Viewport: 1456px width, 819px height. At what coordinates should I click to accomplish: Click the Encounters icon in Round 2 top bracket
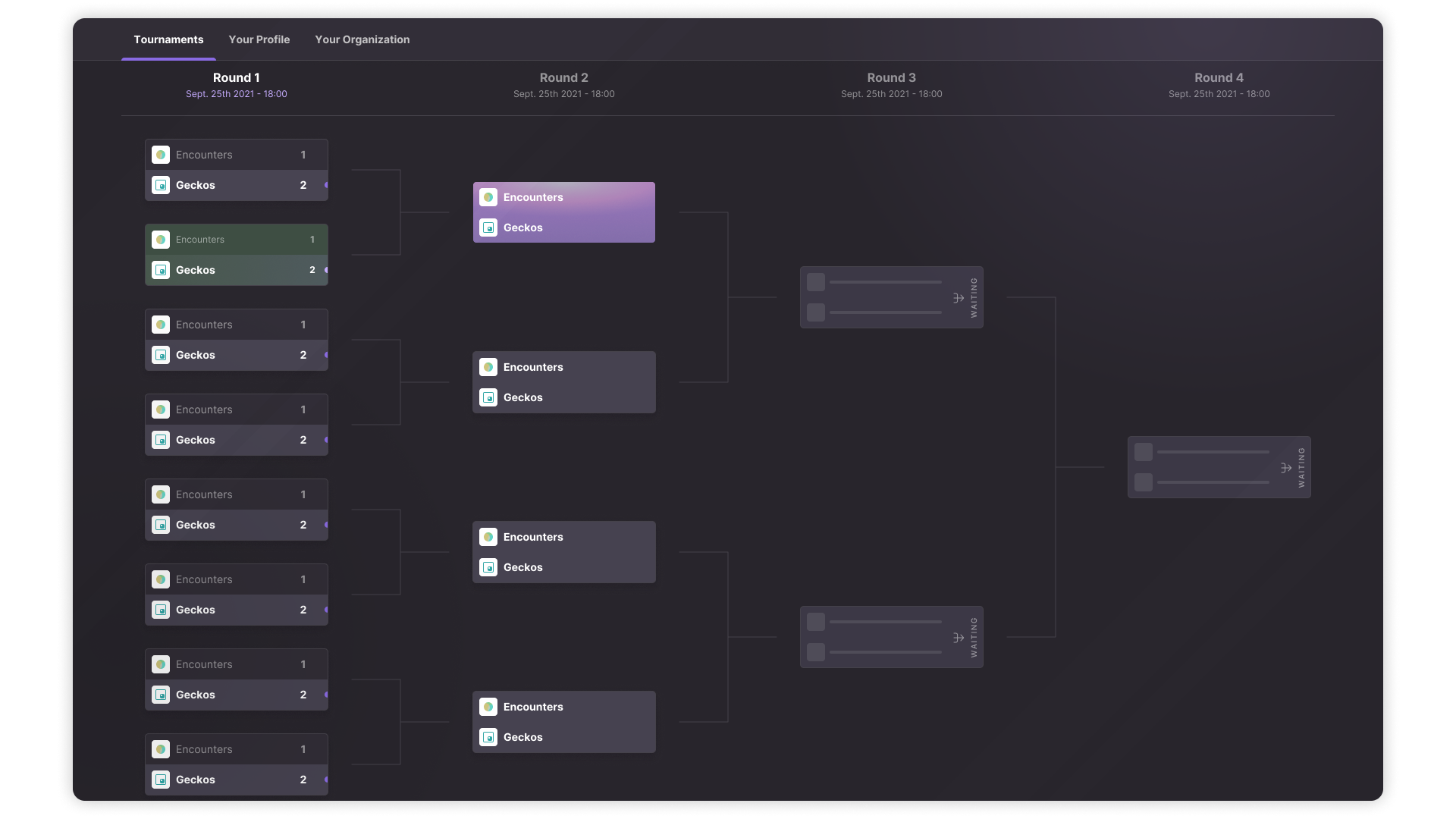click(488, 197)
